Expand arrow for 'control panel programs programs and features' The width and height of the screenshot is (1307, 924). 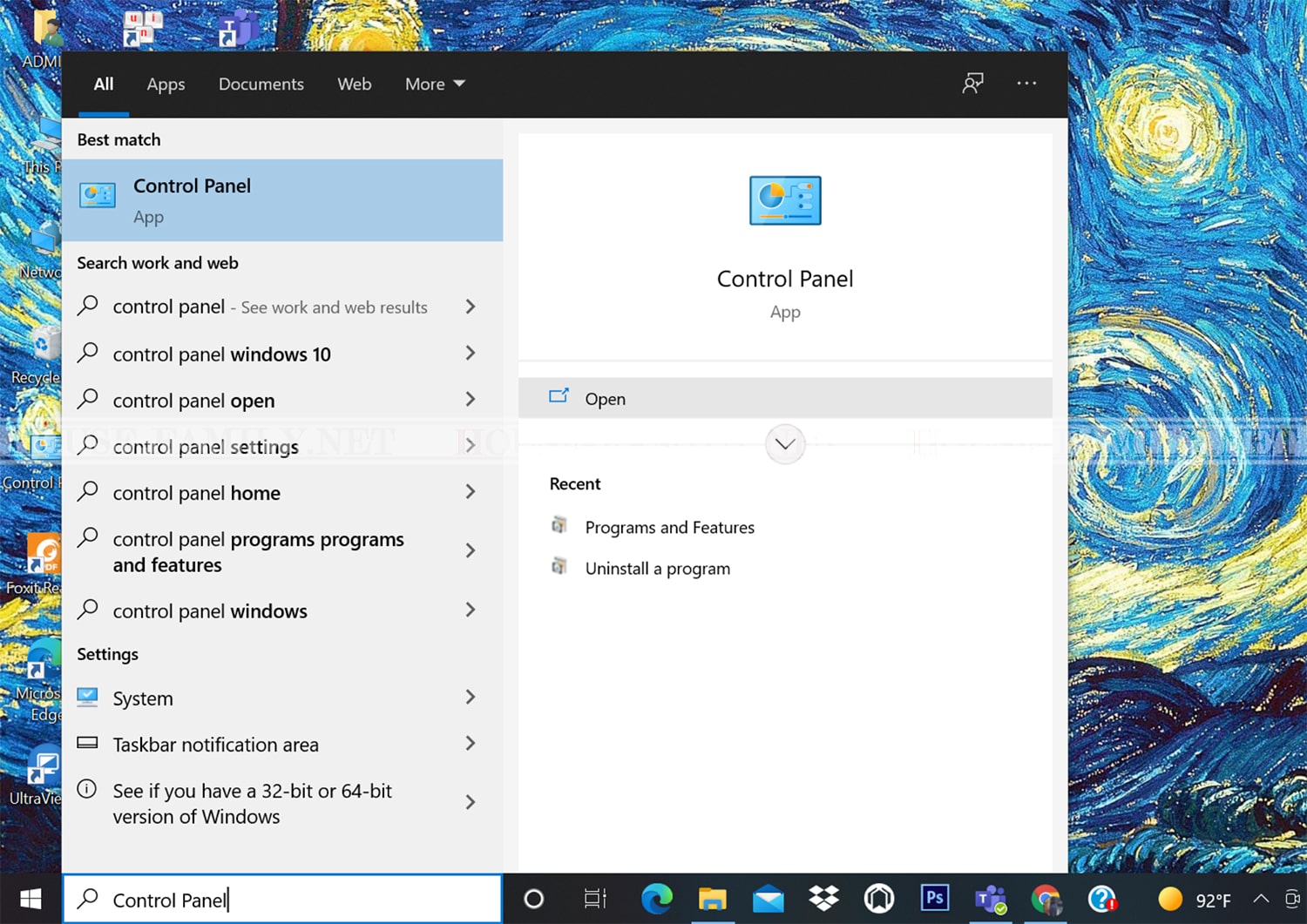tap(471, 550)
